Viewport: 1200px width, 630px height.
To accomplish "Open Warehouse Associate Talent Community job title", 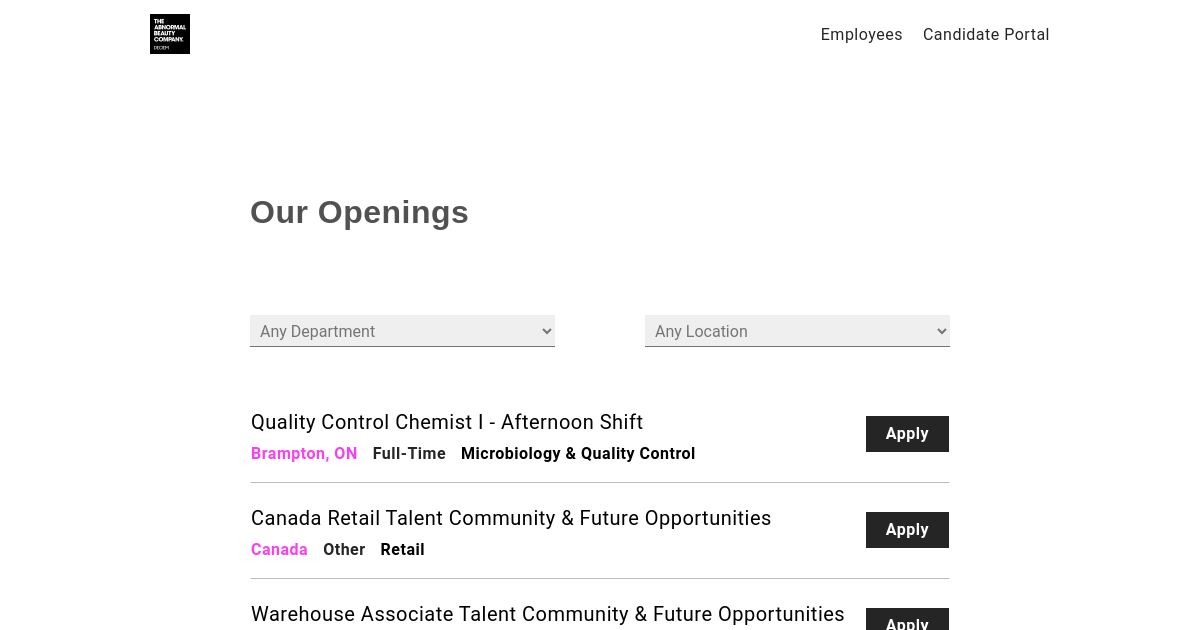I will click(548, 614).
